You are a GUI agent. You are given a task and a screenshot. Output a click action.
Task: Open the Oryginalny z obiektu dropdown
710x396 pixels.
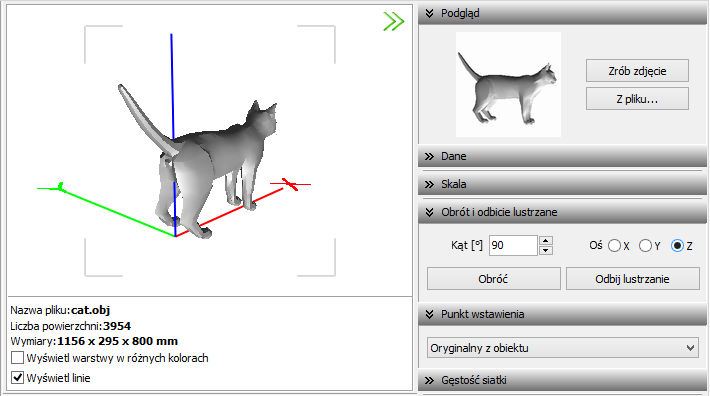click(562, 348)
